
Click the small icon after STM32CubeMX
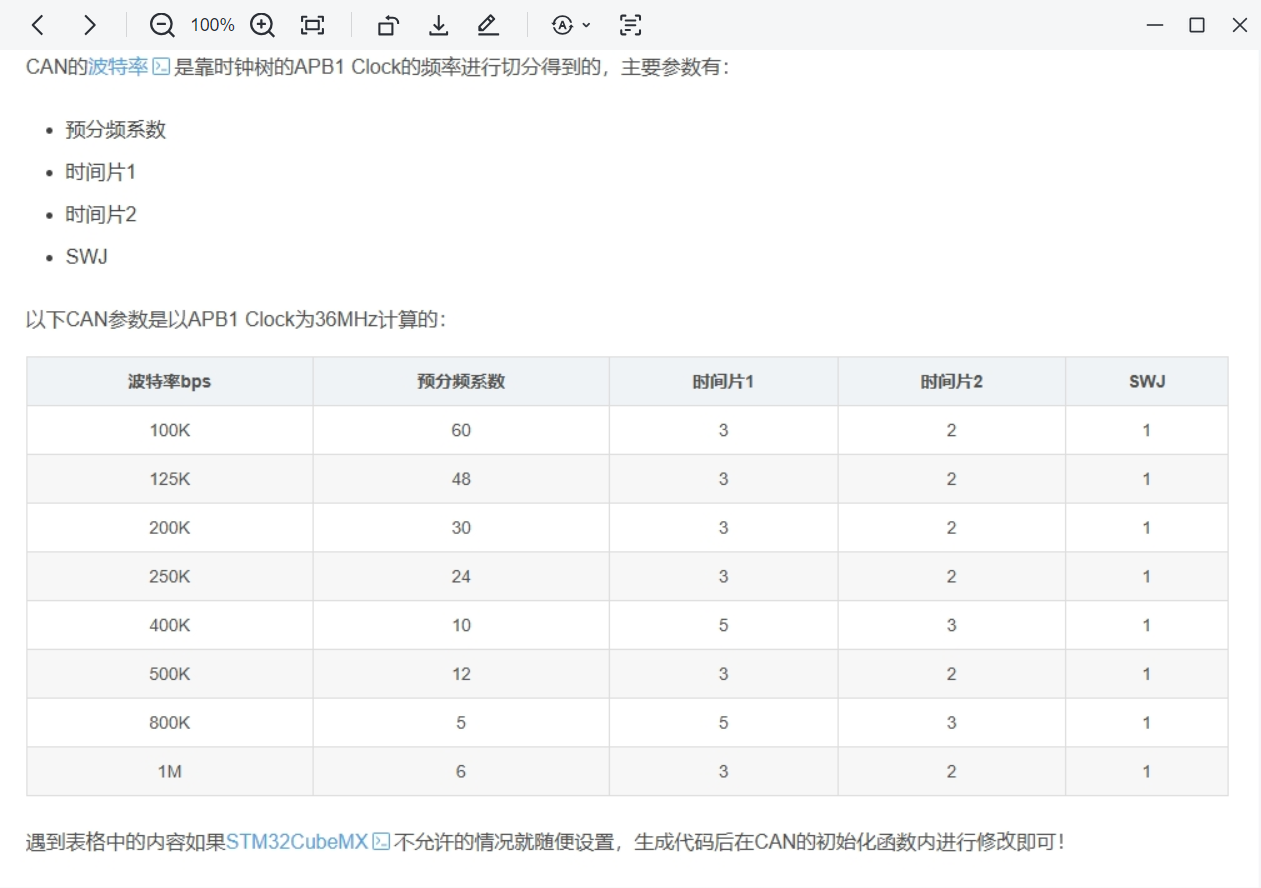[381, 842]
